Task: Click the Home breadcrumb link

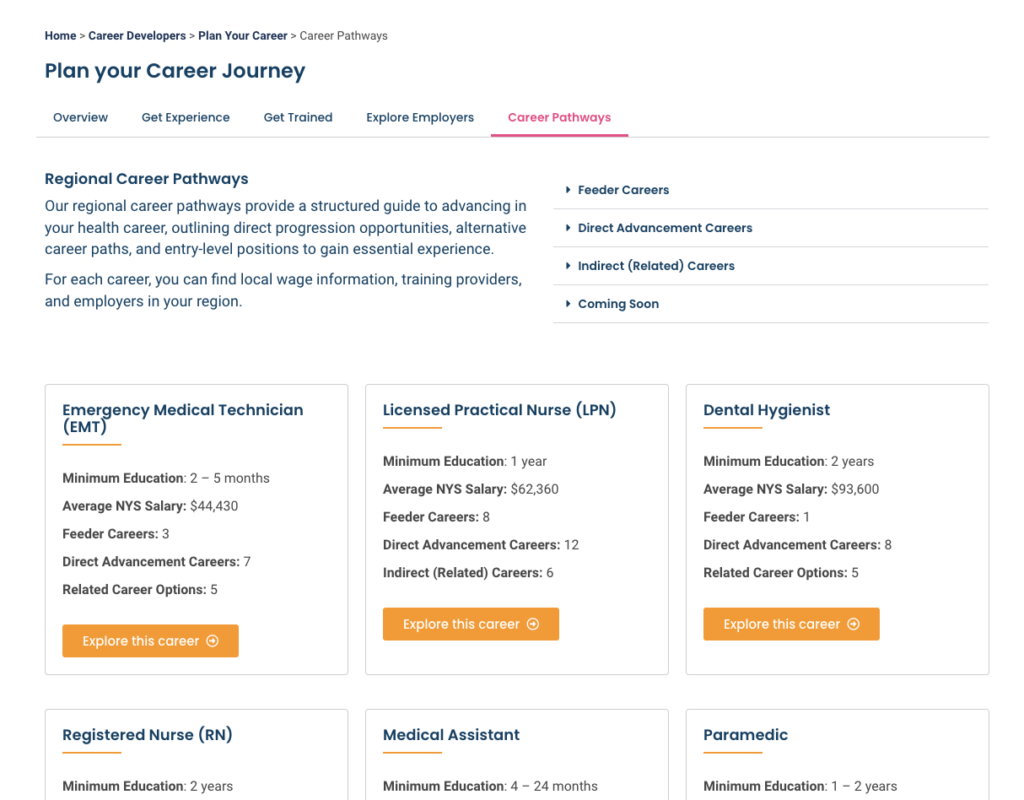Action: (x=60, y=36)
